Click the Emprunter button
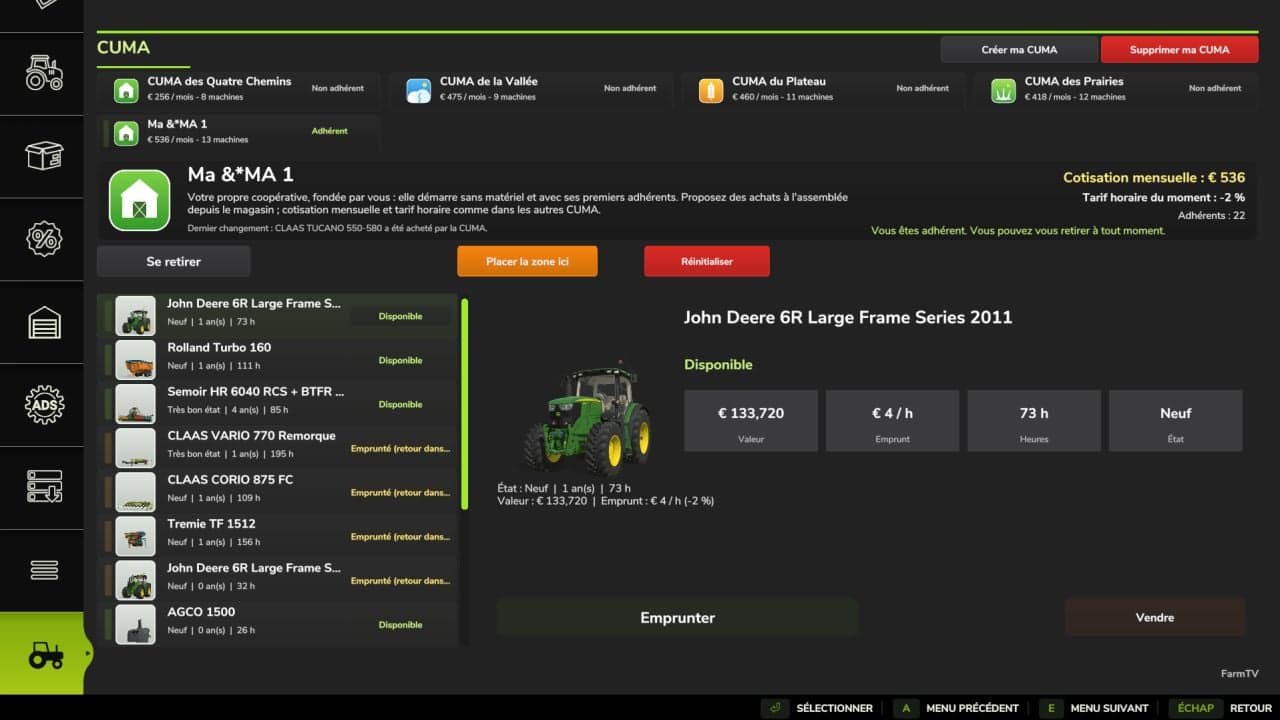This screenshot has width=1280, height=720. coord(677,618)
